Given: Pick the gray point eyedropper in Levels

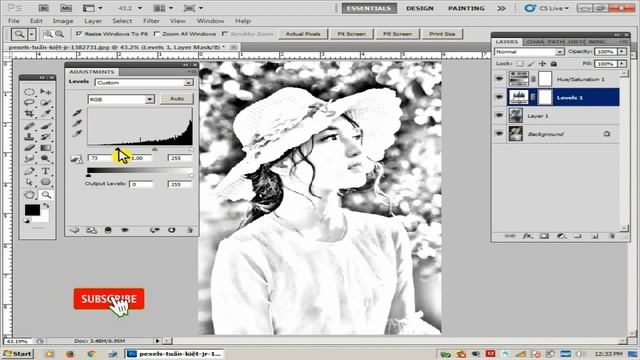Looking at the screenshot, I should 77,123.
